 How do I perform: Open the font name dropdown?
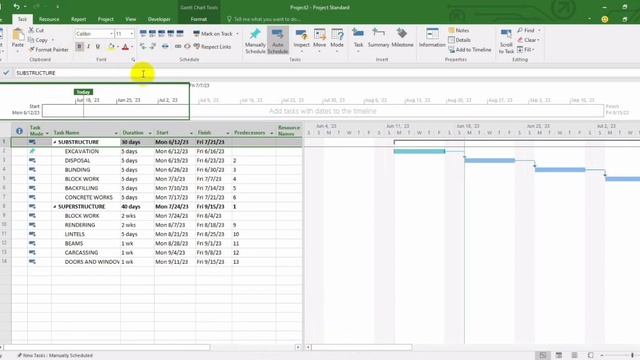111,33
